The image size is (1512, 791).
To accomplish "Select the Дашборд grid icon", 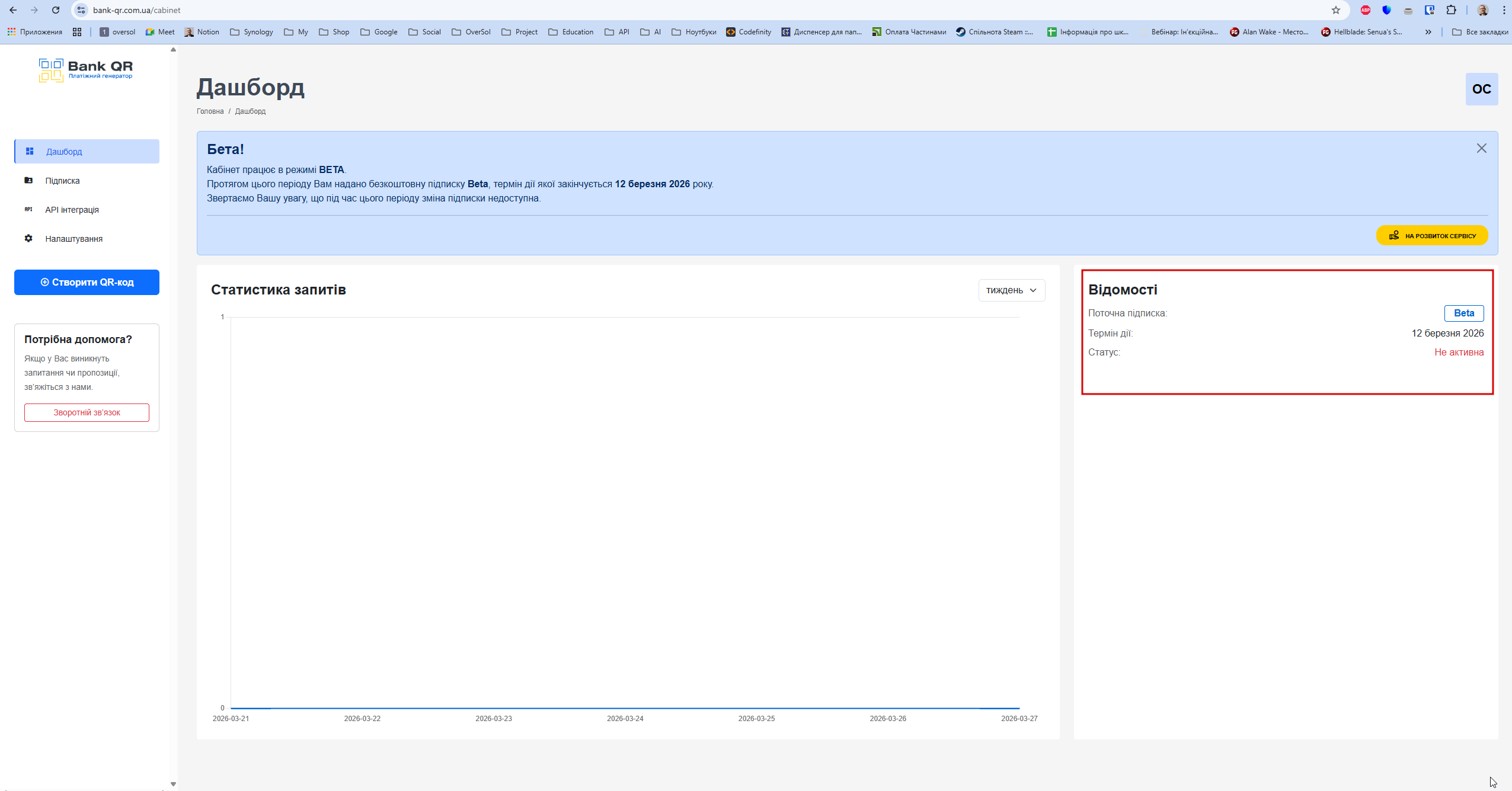I will 30,152.
